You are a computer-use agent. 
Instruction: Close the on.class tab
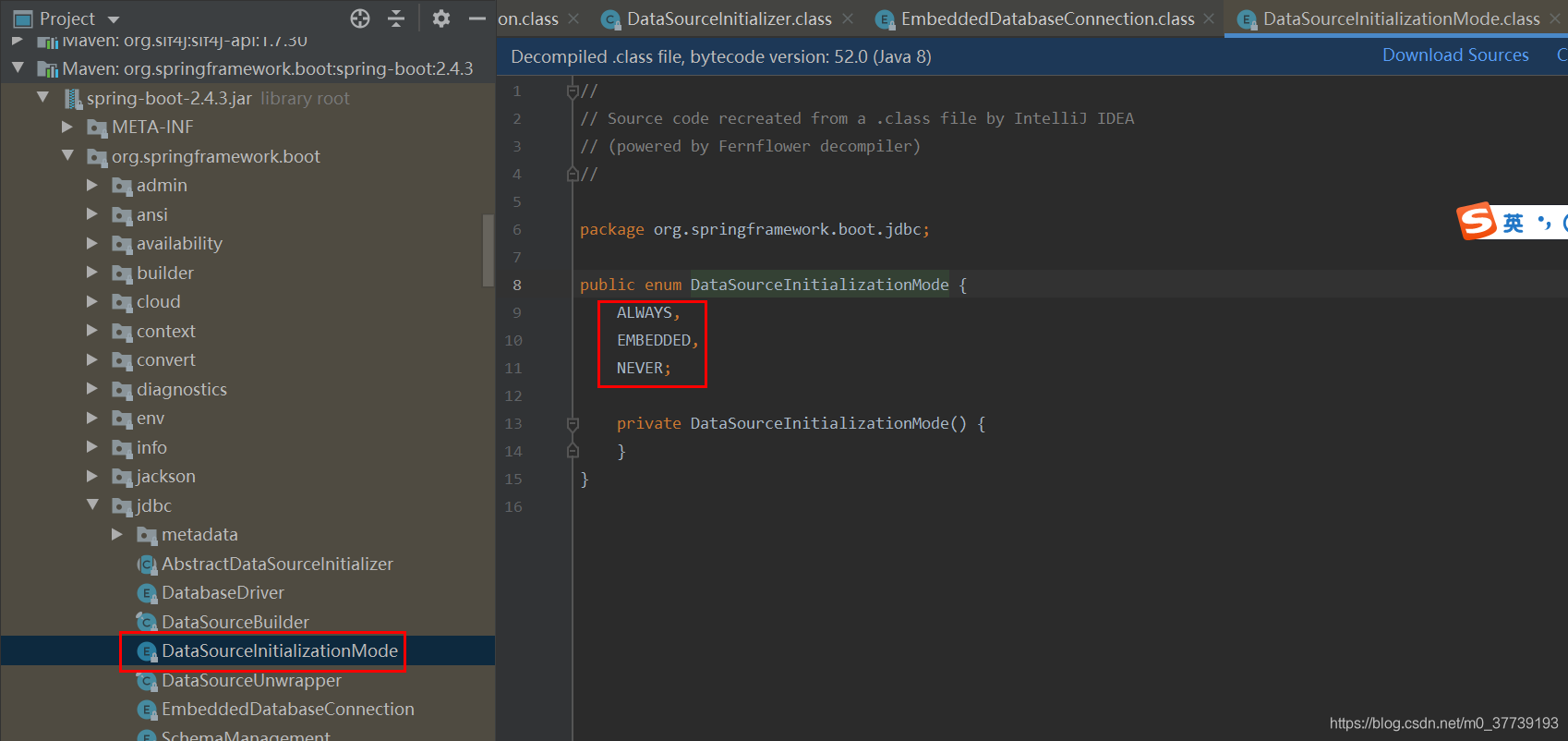pyautogui.click(x=574, y=18)
